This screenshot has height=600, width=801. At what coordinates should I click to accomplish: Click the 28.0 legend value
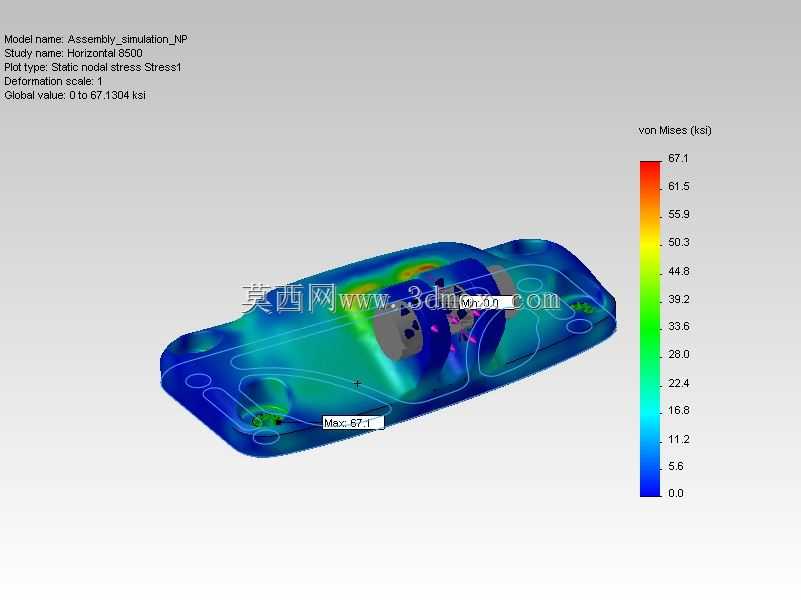[679, 354]
